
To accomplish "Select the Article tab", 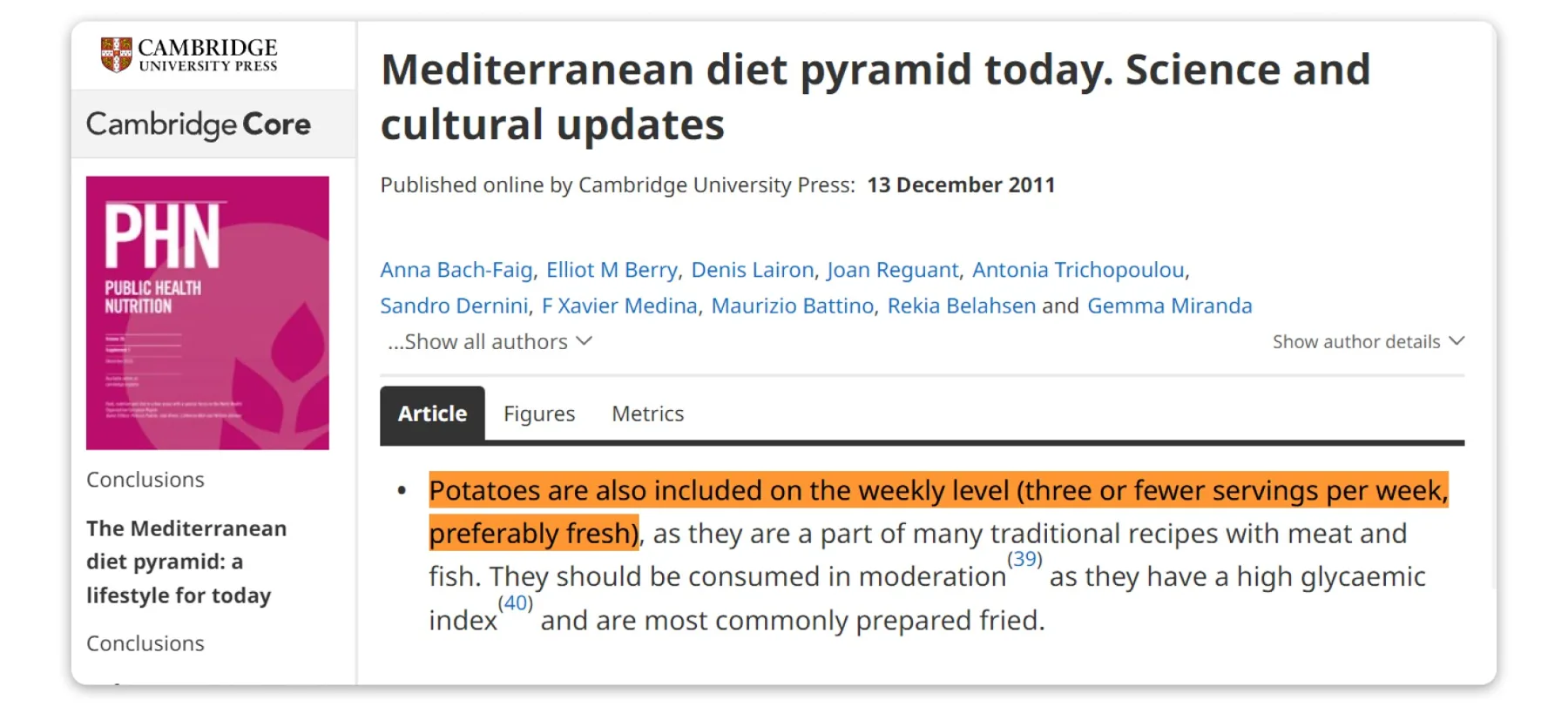I will pos(432,414).
